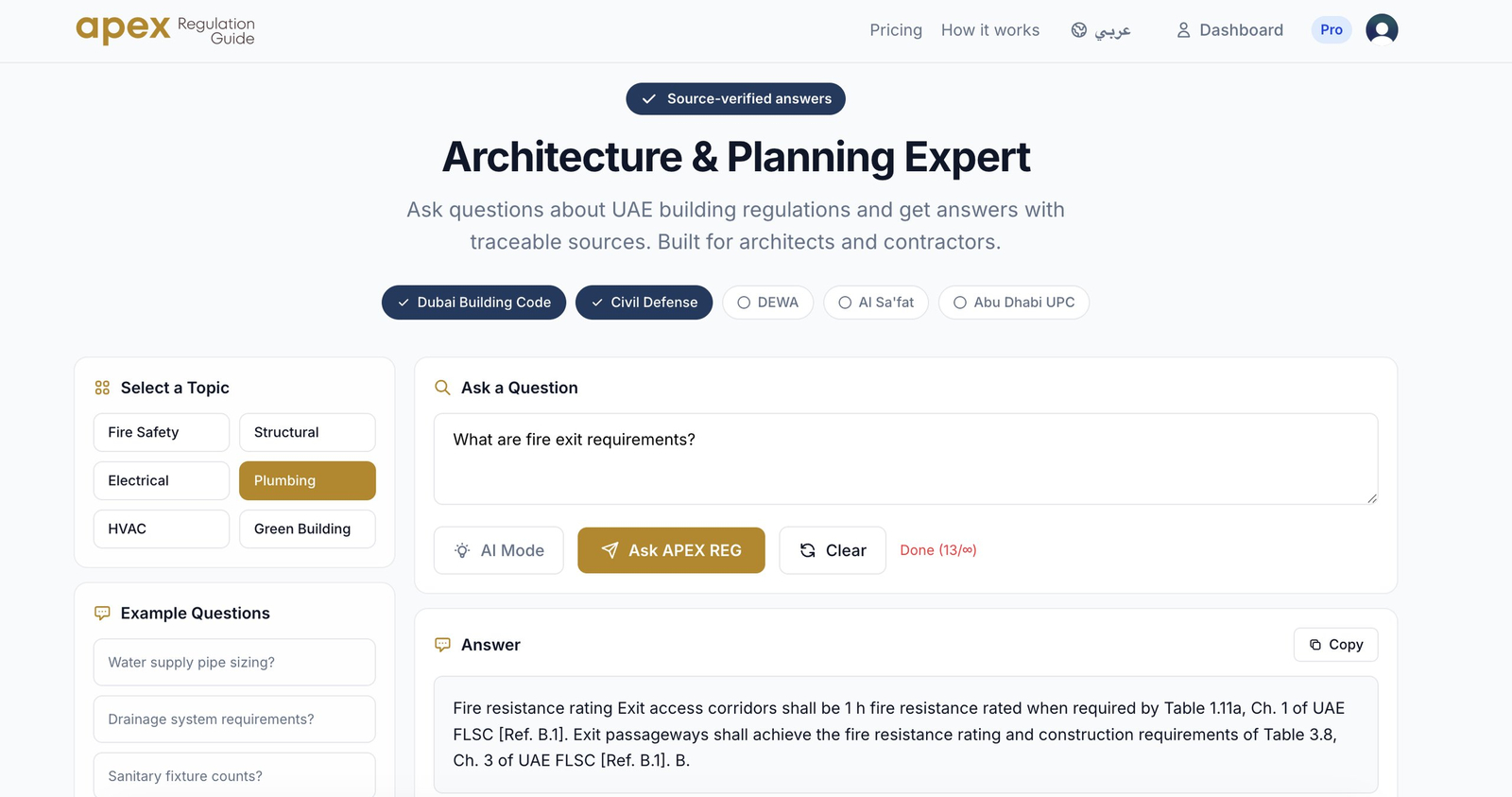1512x797 pixels.
Task: Enable AI Mode with the lightbulb button
Action: [x=499, y=550]
